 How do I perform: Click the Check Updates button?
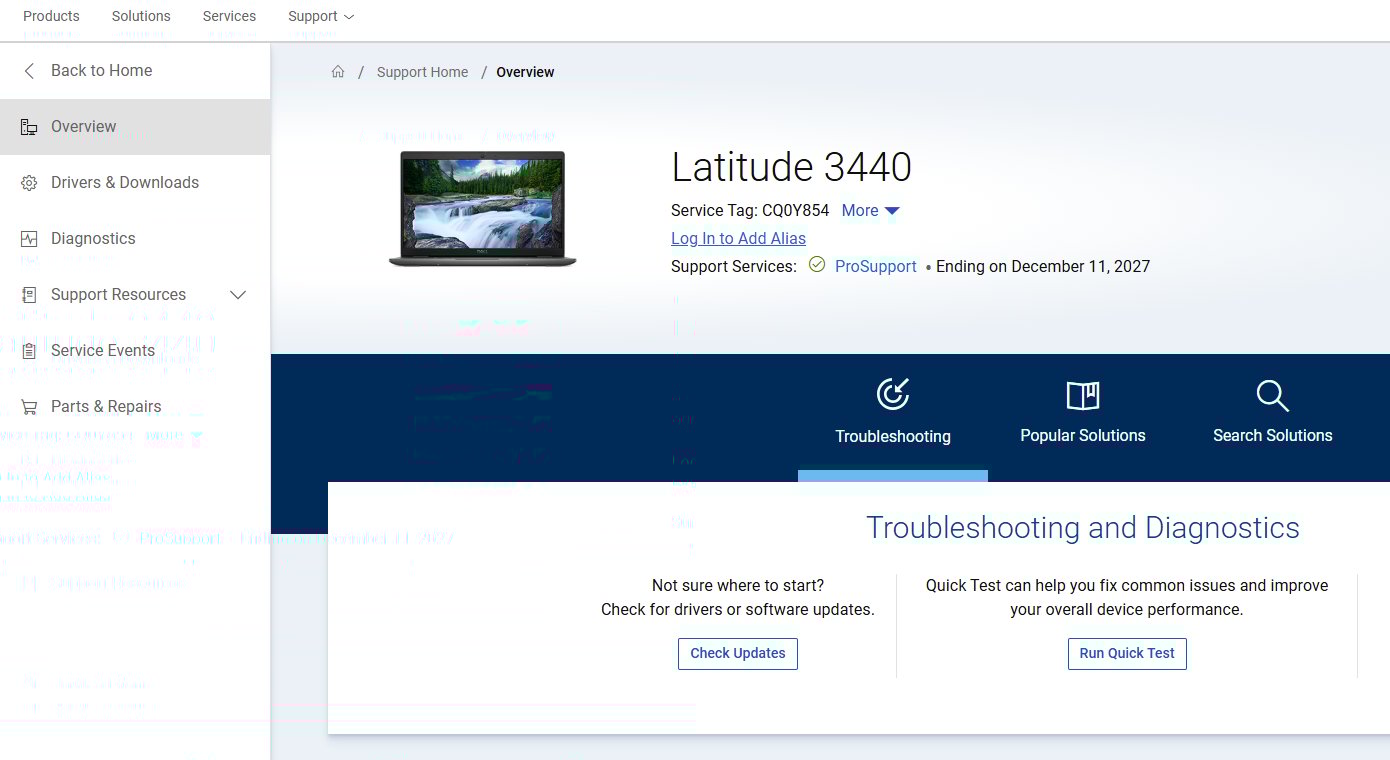tap(738, 653)
